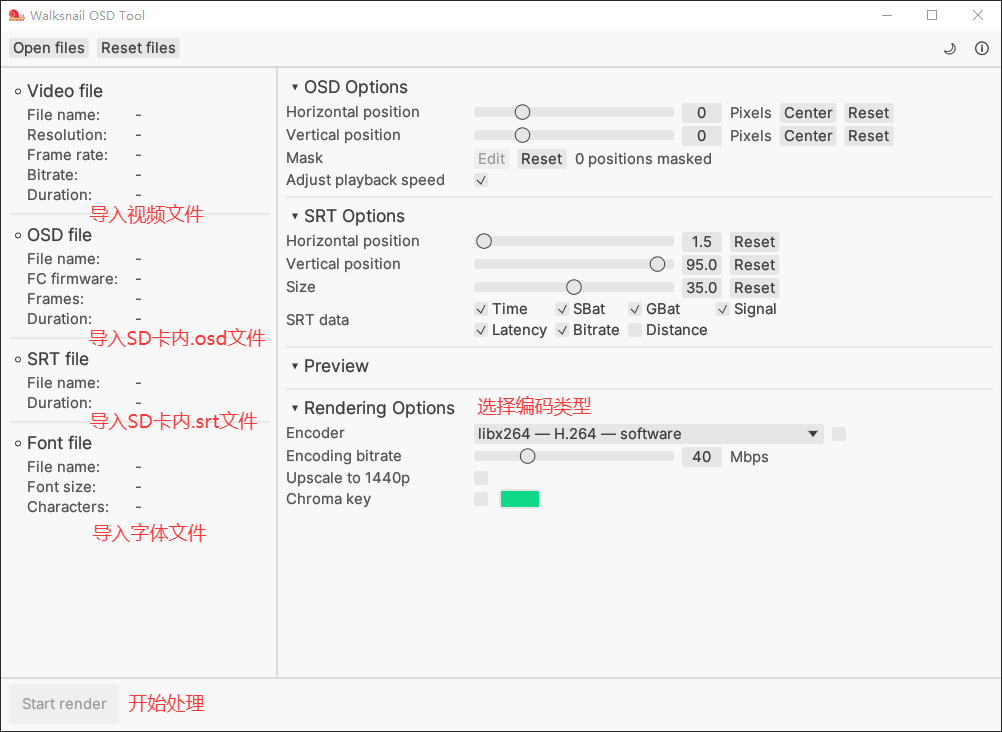Adjust SRT size slider

point(574,288)
